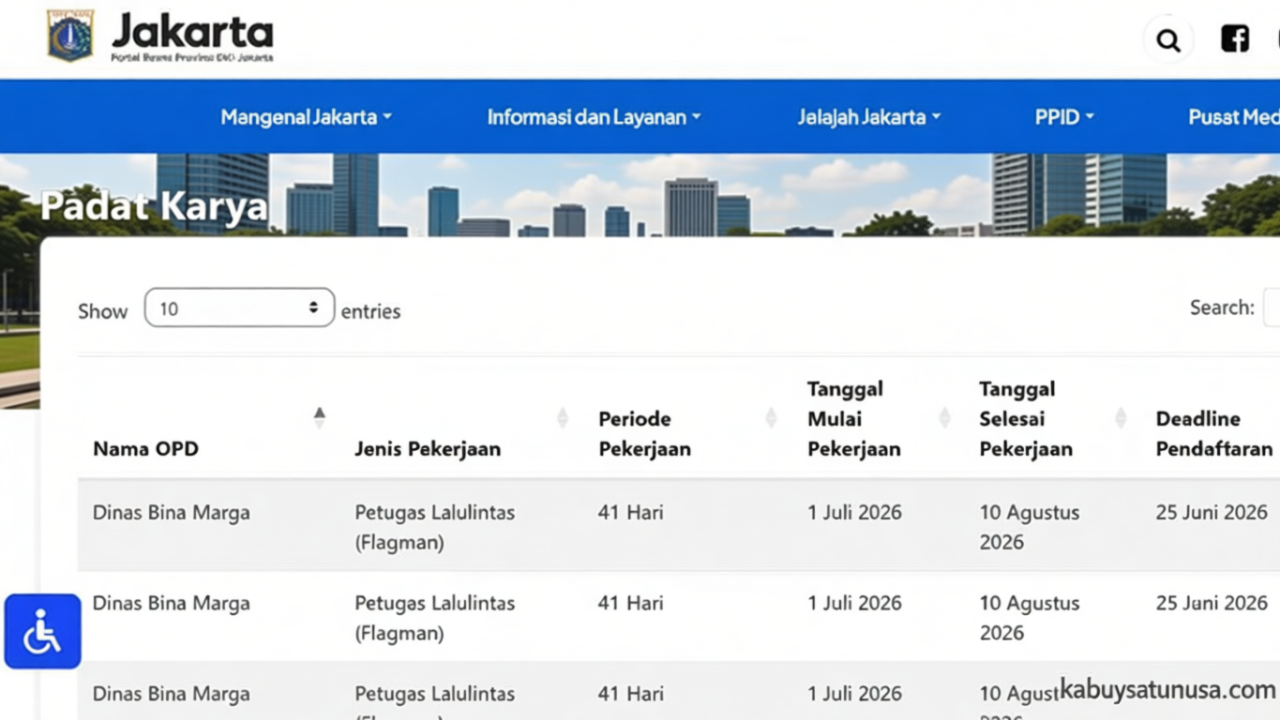
Task: Open the Show entries dropdown
Action: (239, 308)
